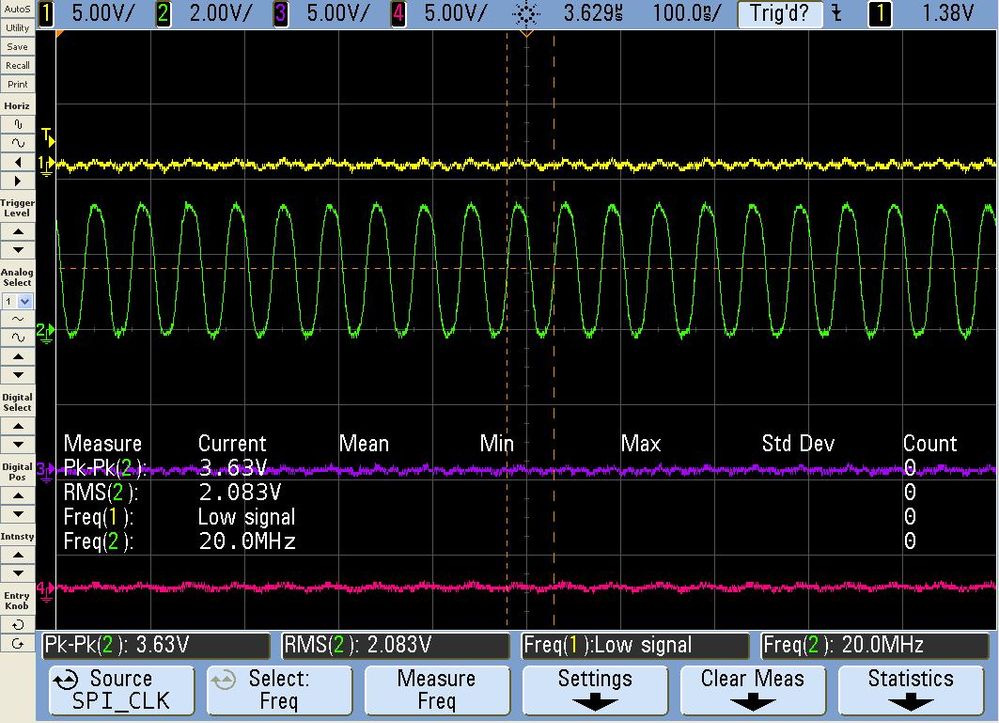Toggle channel 3 purple badge in top bar

pos(280,13)
